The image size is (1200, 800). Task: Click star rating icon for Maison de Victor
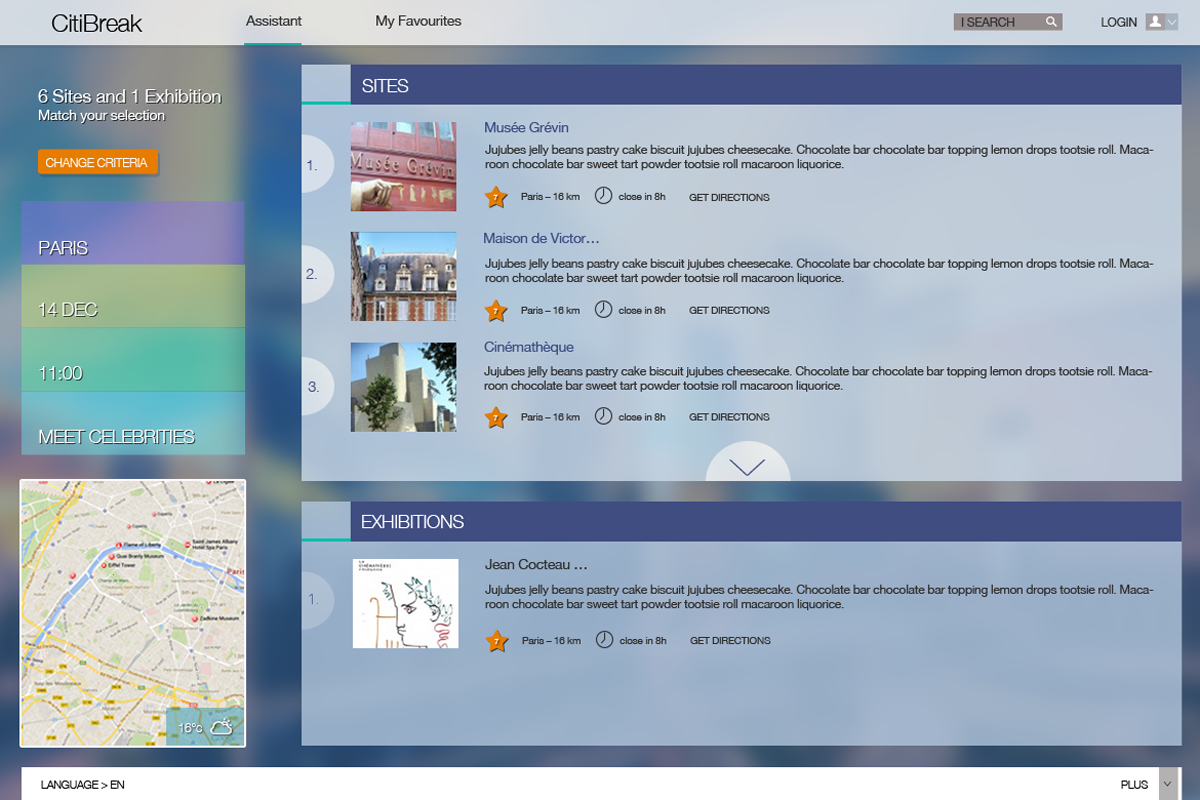point(496,310)
